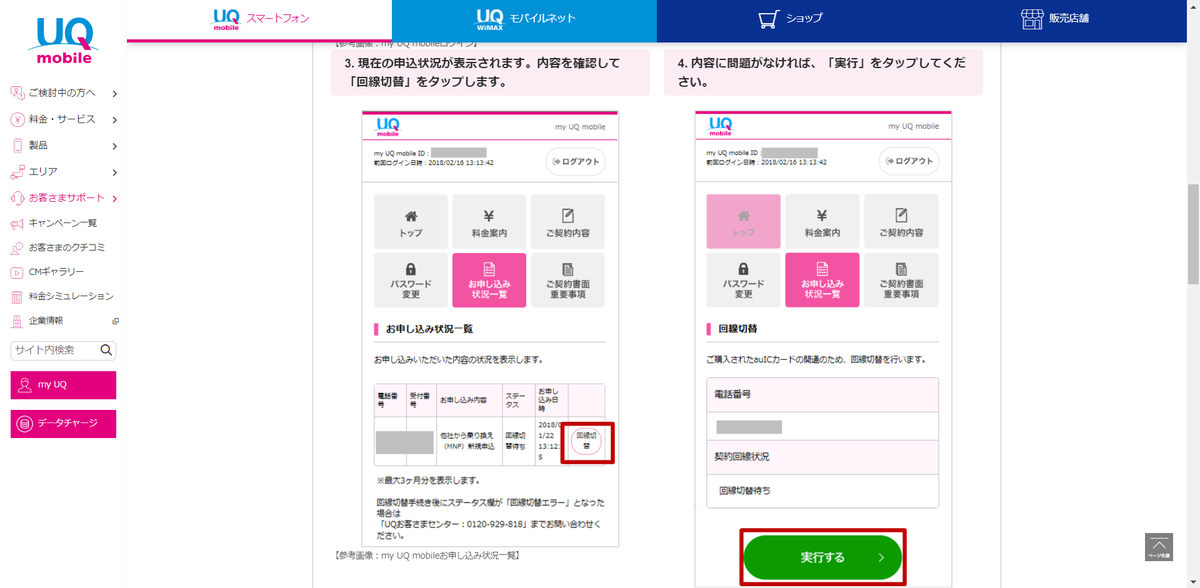Click the UQ mobile logo
This screenshot has height=588, width=1200.
pyautogui.click(x=63, y=40)
